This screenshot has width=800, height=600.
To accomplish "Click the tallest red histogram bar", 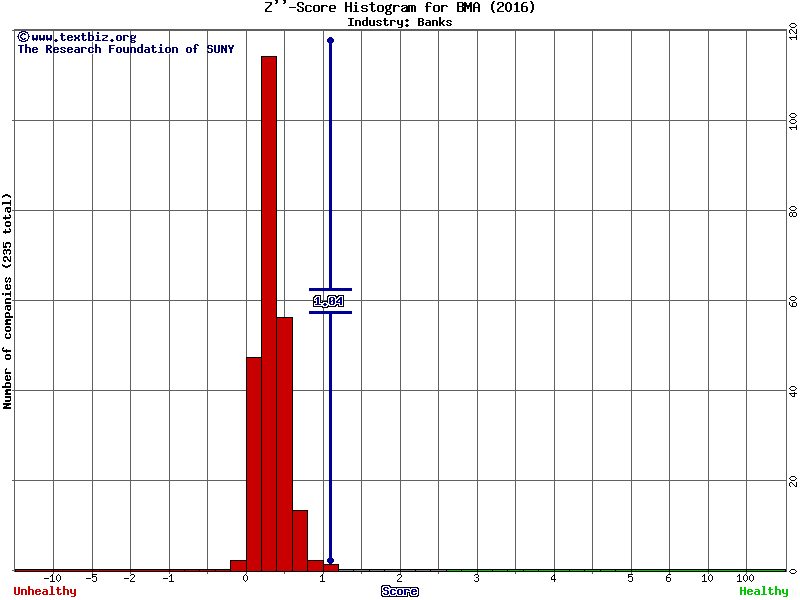I will coord(269,314).
